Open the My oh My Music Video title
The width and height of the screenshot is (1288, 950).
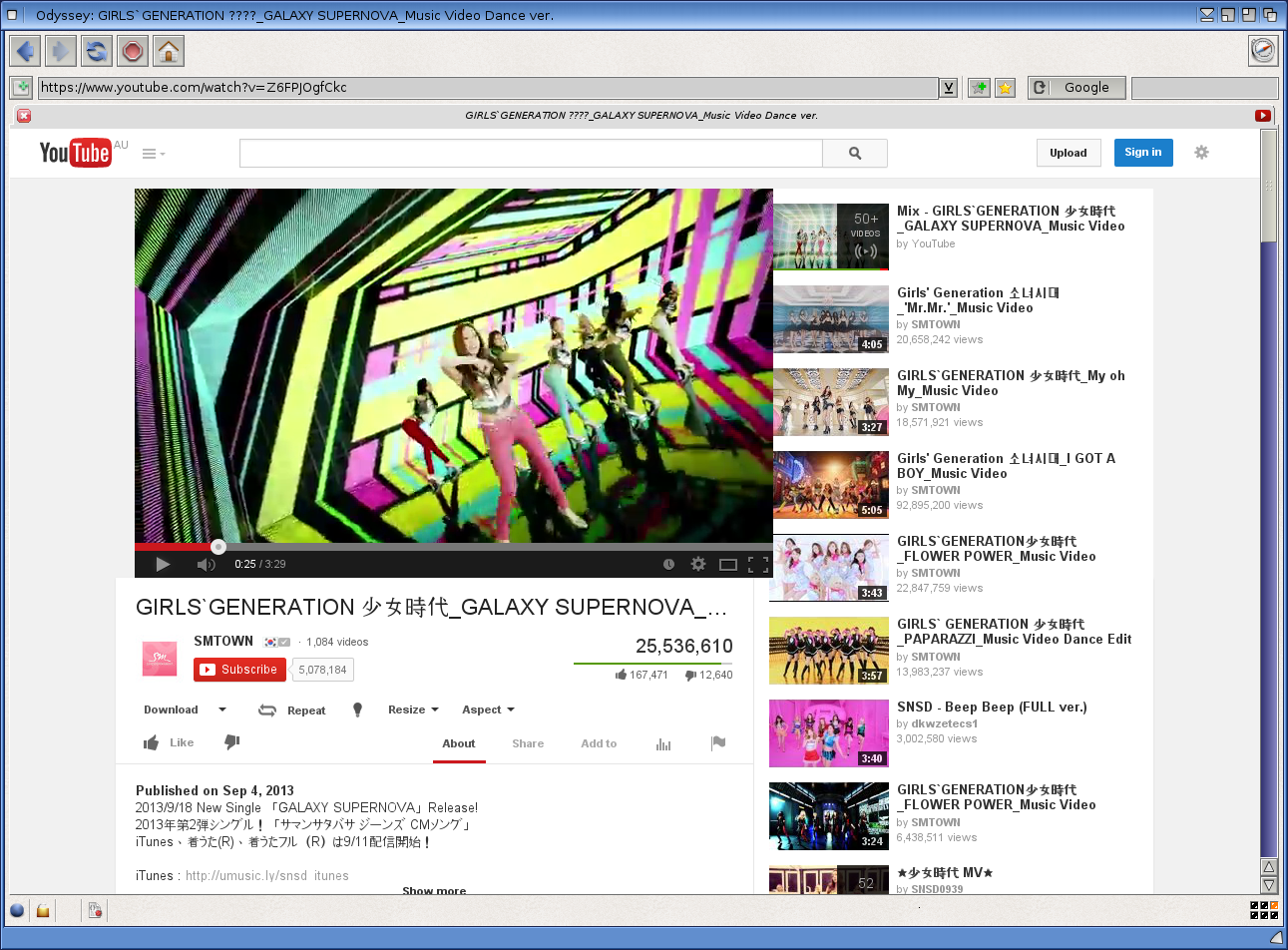[1011, 383]
